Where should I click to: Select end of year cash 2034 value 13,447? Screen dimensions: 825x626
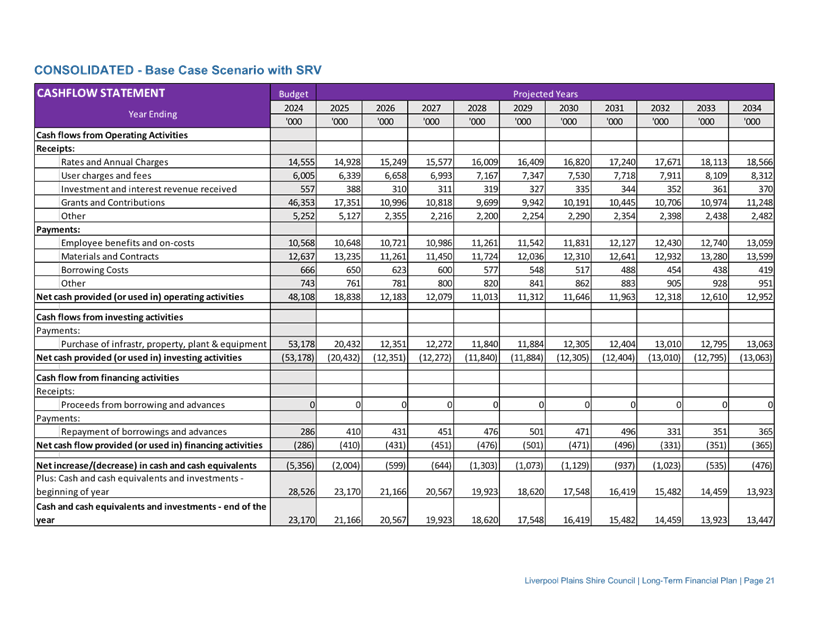759,520
